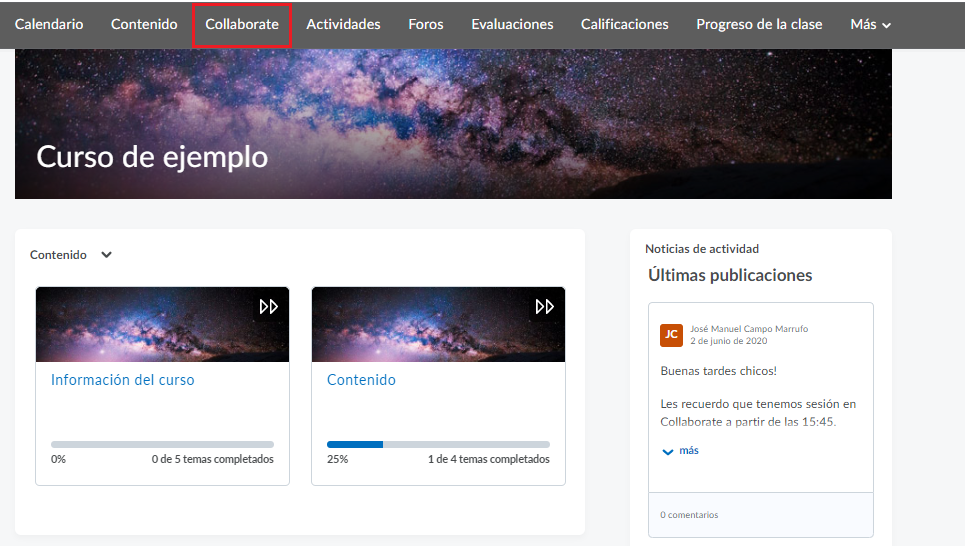Open the Contenido widget dropdown arrow
This screenshot has height=546, width=965.
coord(106,255)
